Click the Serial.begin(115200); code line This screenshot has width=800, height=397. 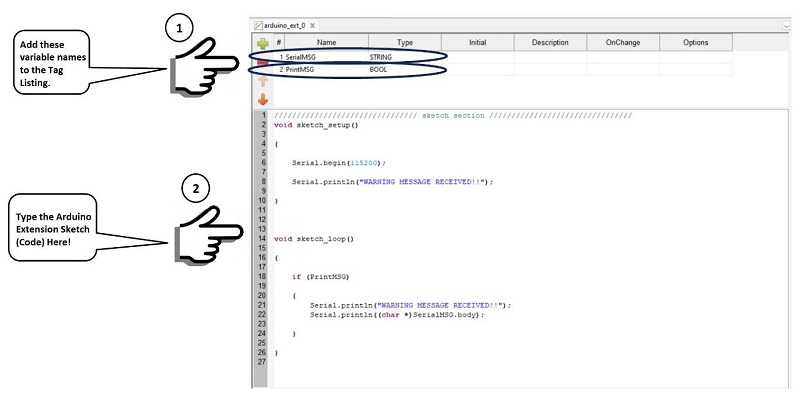coord(339,163)
